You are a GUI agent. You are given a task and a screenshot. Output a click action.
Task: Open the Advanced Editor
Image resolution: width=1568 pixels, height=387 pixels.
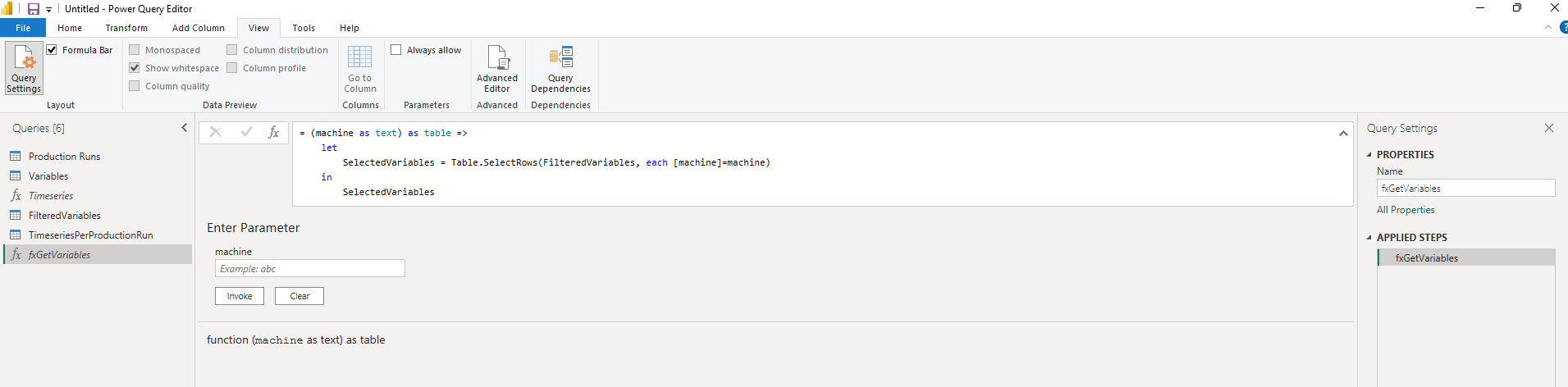[x=496, y=68]
